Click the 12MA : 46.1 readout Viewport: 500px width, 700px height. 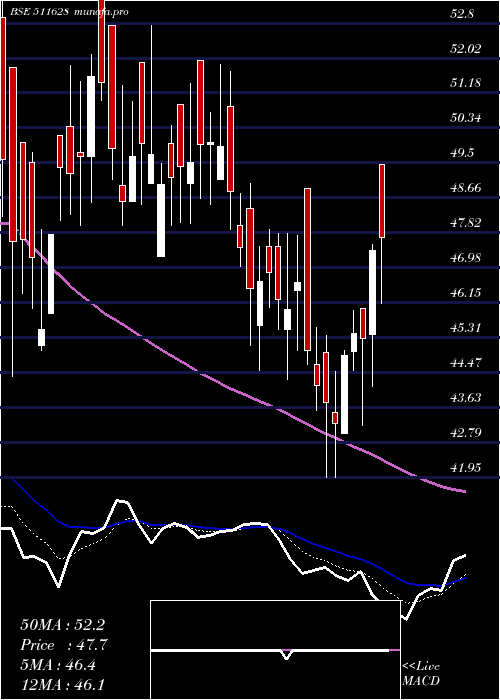pyautogui.click(x=62, y=684)
